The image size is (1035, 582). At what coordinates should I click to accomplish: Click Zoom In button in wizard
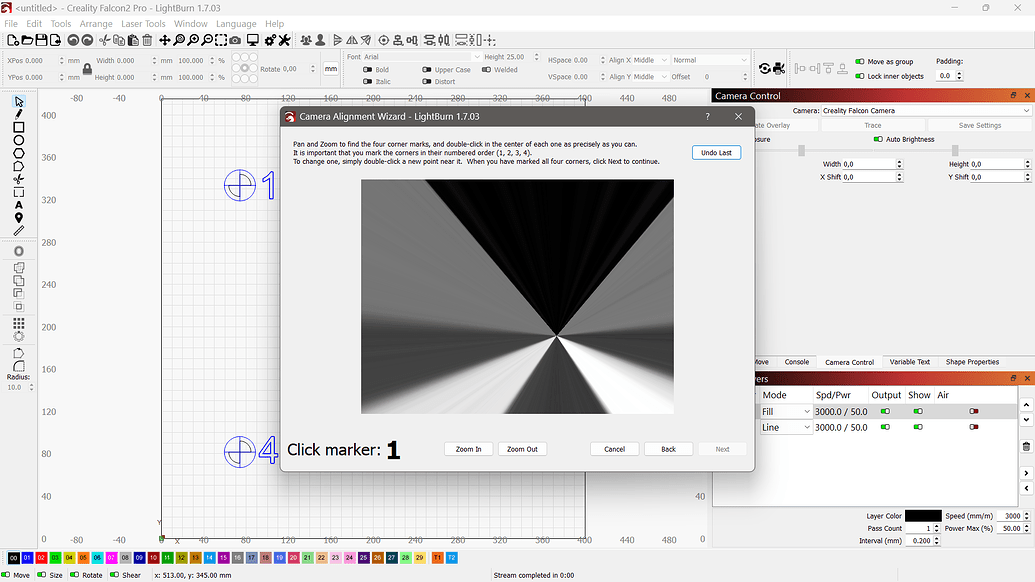pyautogui.click(x=469, y=449)
